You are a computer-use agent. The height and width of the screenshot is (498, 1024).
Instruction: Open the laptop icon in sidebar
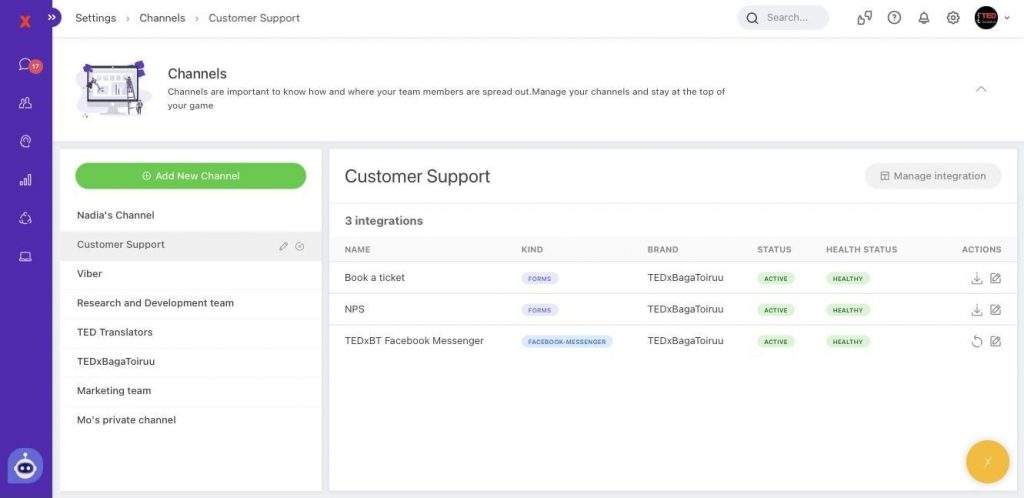click(x=25, y=257)
